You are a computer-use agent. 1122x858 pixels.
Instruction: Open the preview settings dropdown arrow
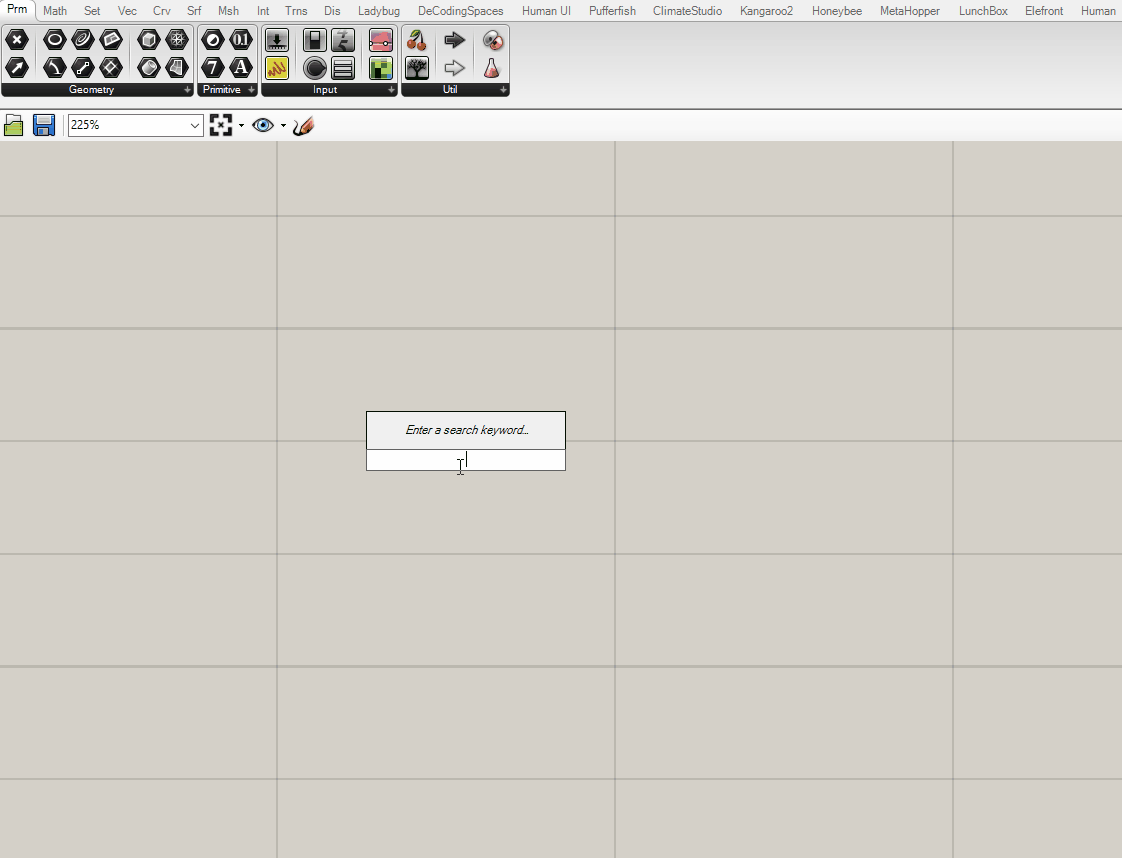click(283, 126)
